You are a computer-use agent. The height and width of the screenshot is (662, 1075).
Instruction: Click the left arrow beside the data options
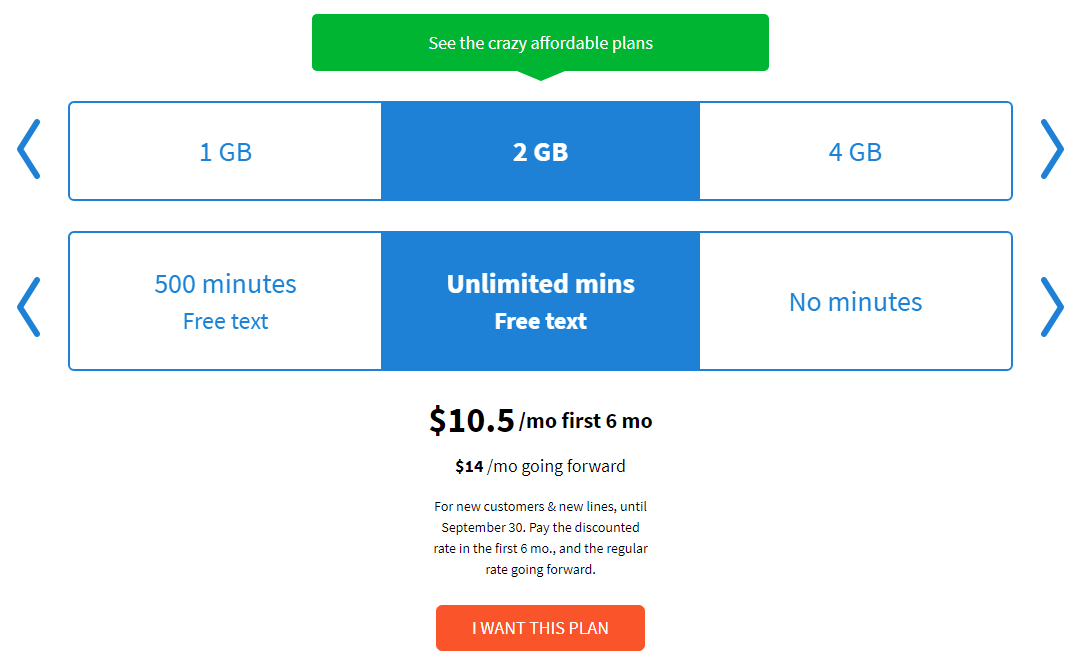click(x=28, y=150)
